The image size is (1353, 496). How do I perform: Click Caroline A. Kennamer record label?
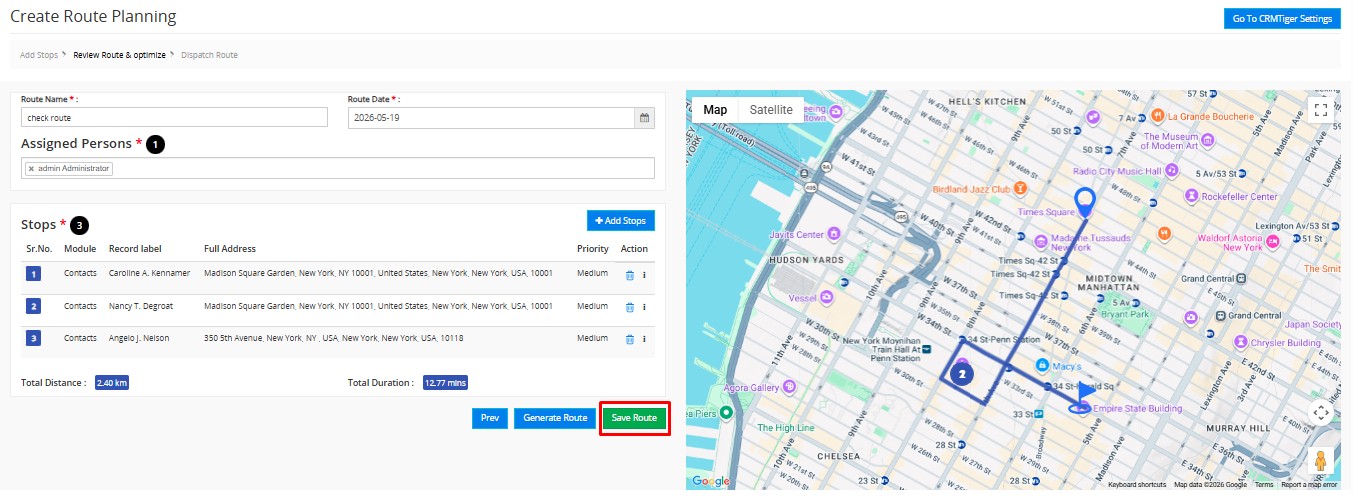149,273
